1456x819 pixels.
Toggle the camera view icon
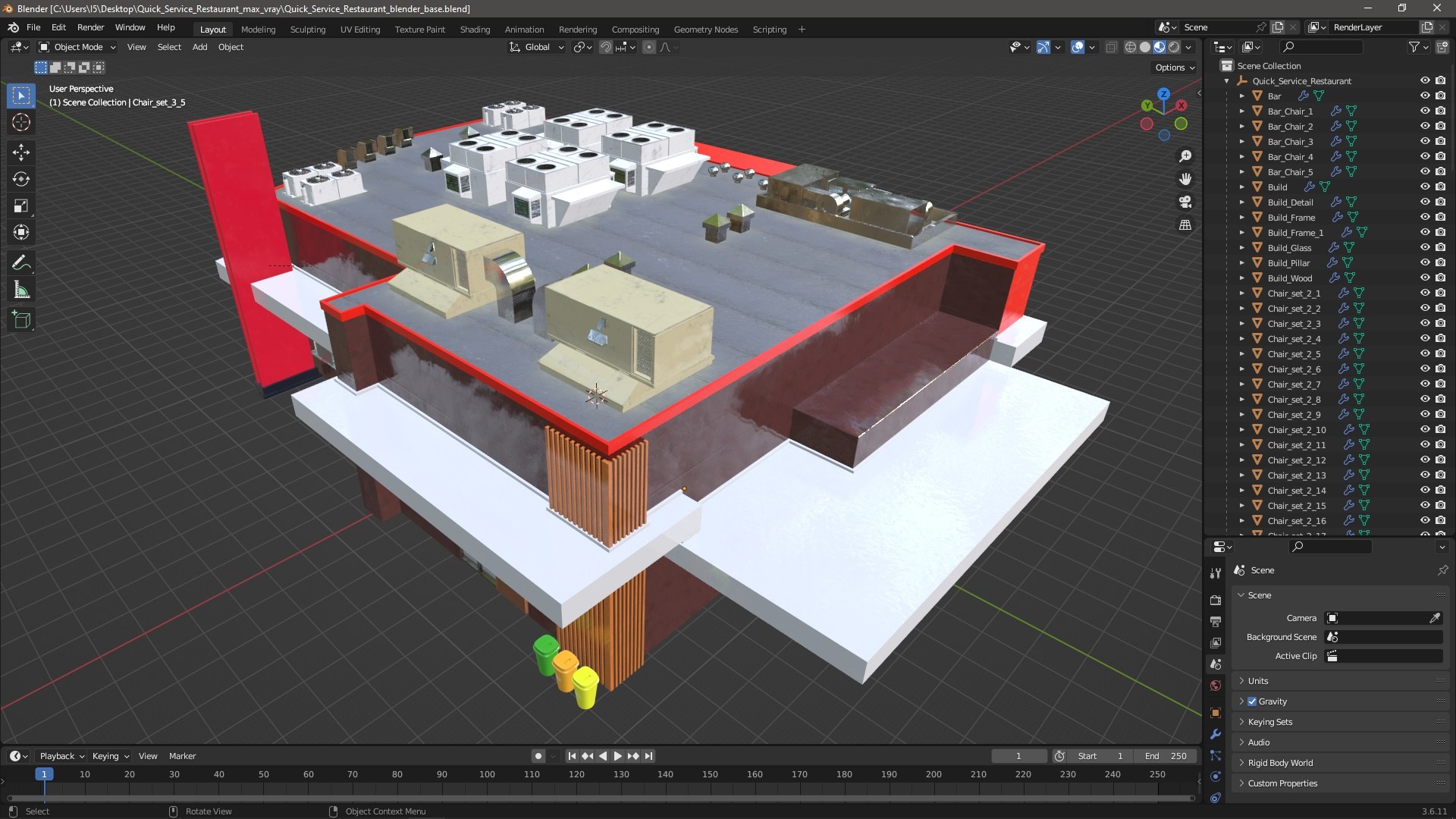coord(1185,202)
